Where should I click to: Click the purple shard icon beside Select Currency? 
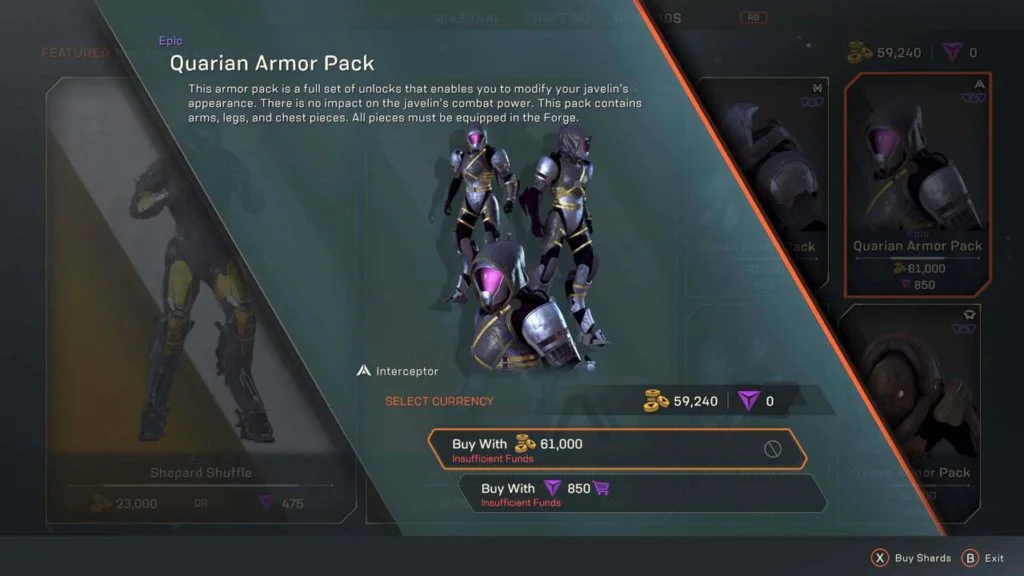[748, 401]
